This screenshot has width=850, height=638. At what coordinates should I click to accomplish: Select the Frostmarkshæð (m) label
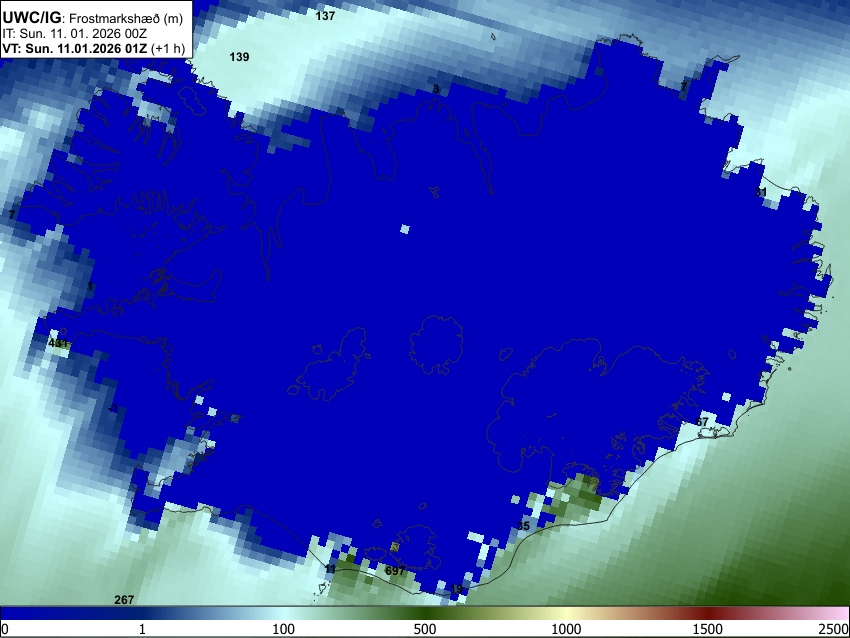pos(126,19)
